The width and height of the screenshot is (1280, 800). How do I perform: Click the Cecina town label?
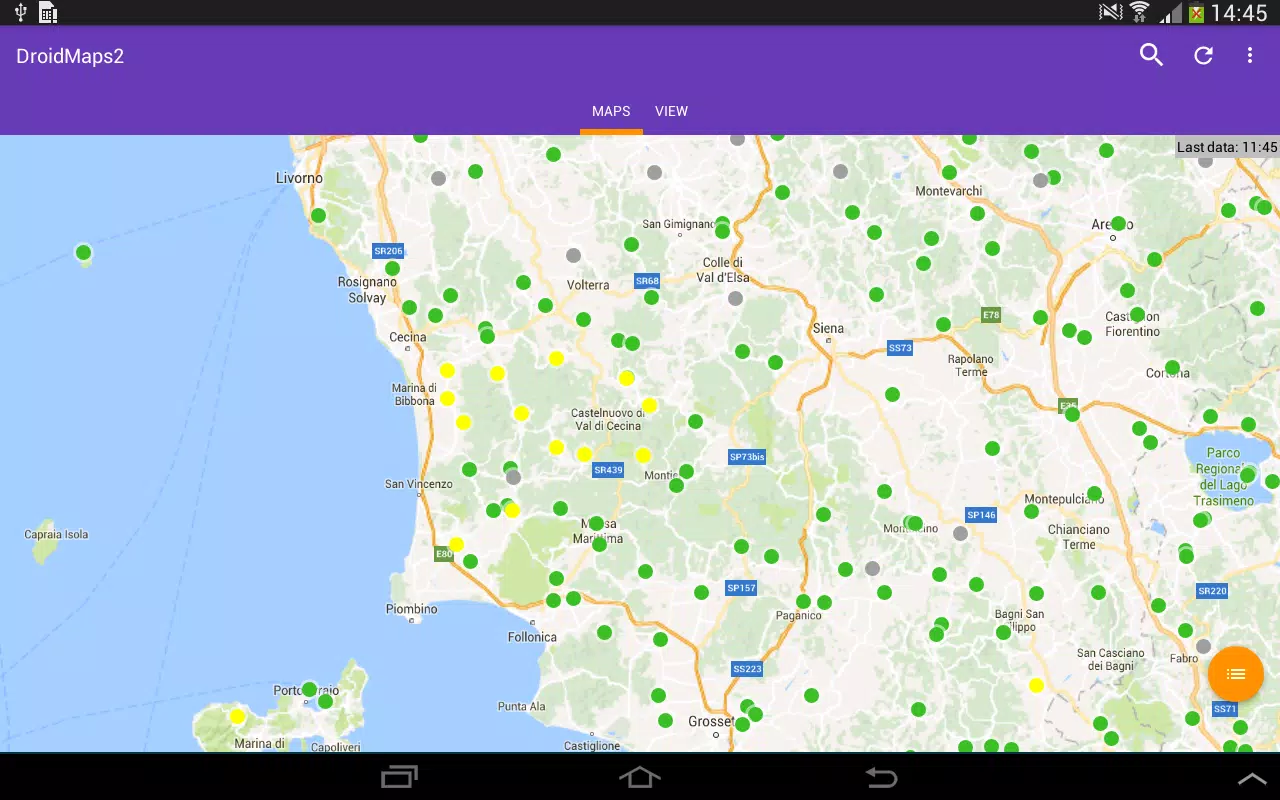[x=408, y=337]
